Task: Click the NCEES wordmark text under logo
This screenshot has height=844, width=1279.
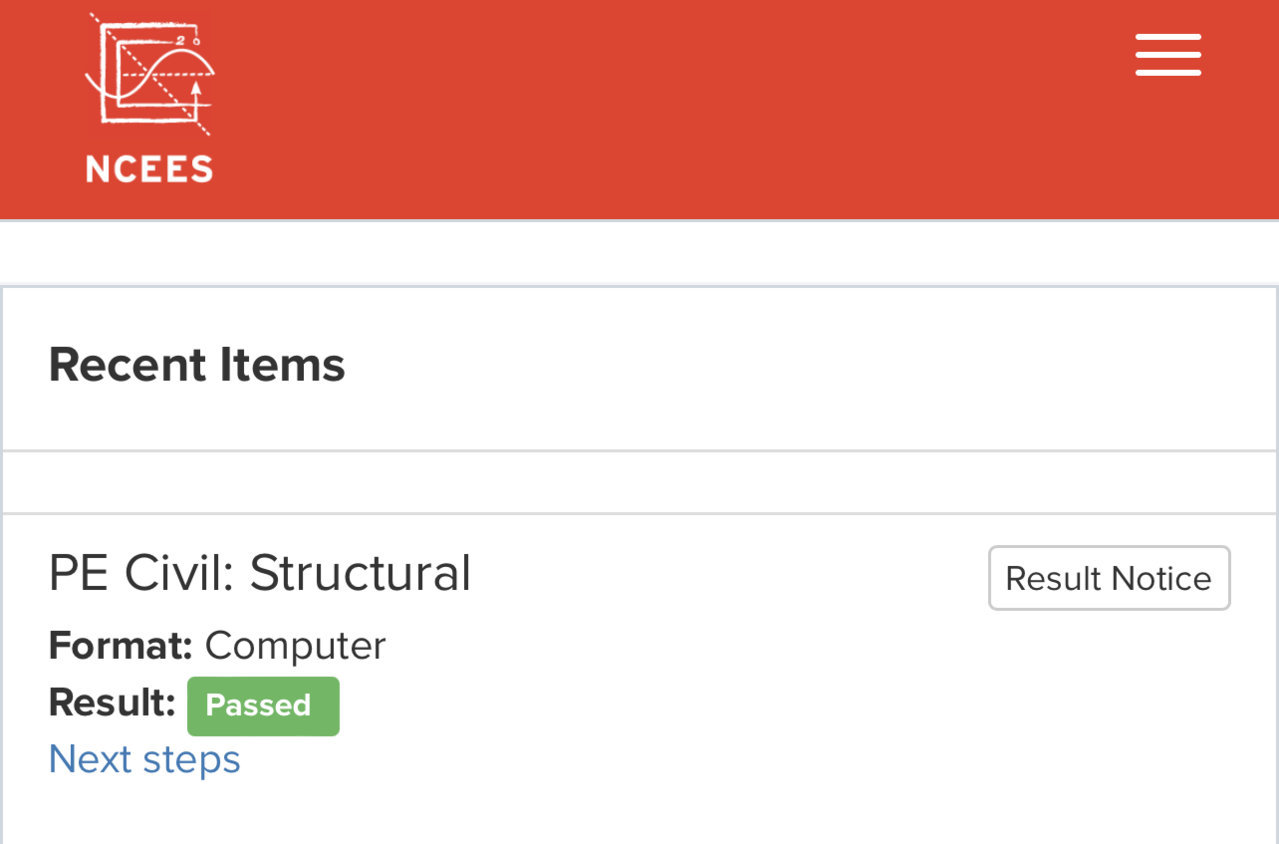Action: pyautogui.click(x=149, y=168)
